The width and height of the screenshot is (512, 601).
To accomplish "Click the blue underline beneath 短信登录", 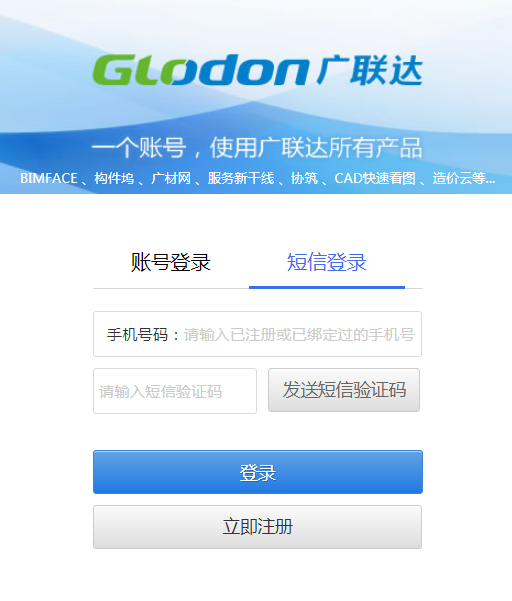I will (x=327, y=287).
